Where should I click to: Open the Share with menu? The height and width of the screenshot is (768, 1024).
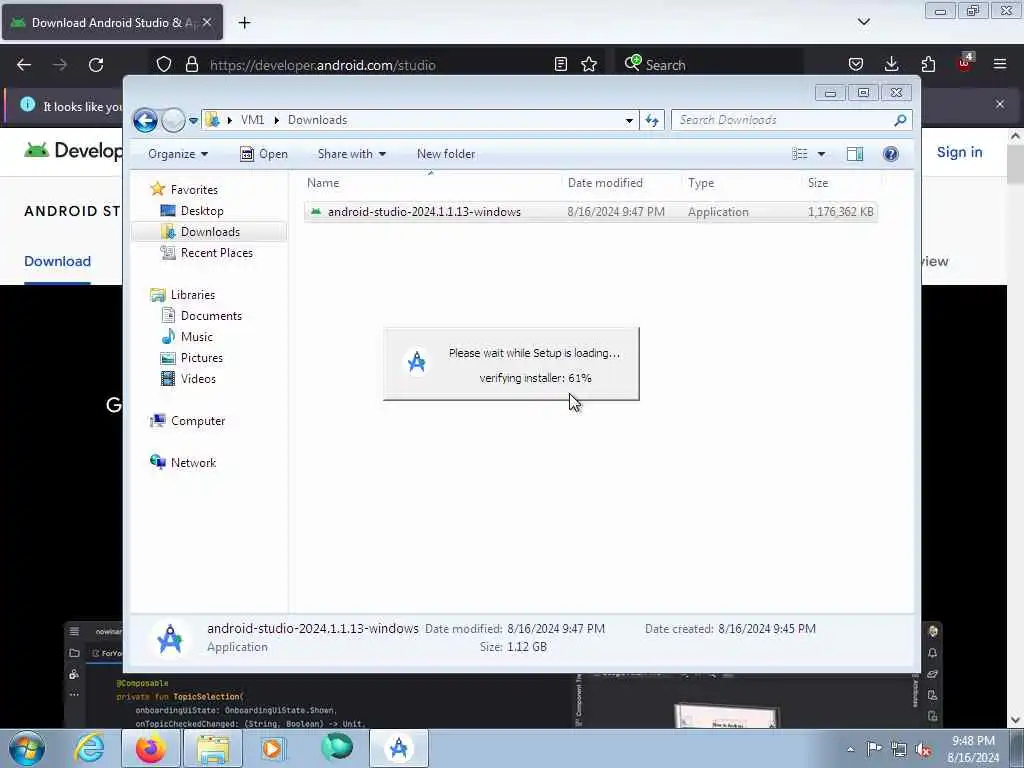coord(351,154)
